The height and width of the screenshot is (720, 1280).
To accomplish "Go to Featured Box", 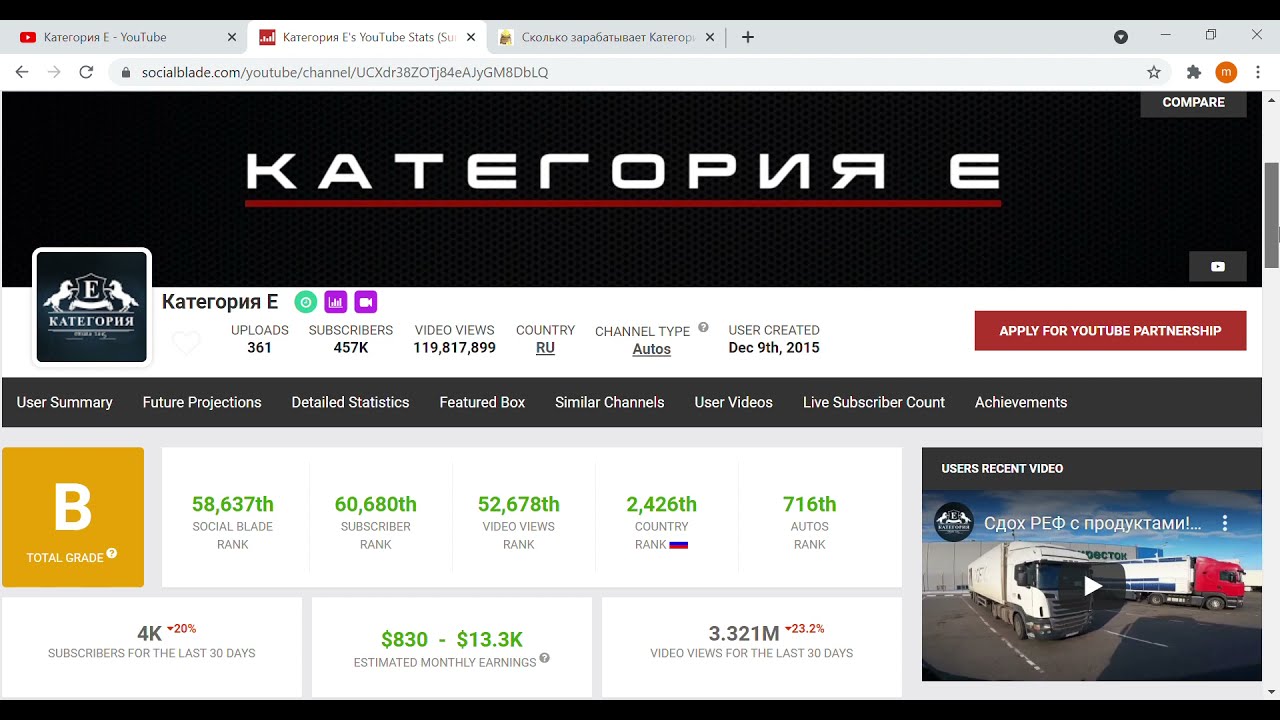I will (482, 402).
